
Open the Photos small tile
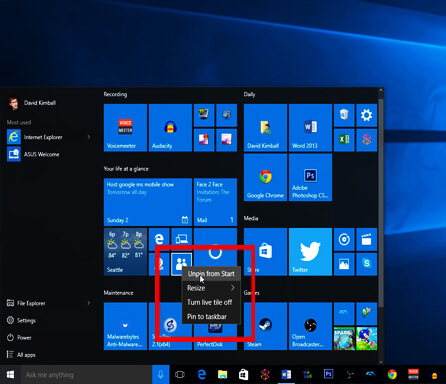pos(344,264)
